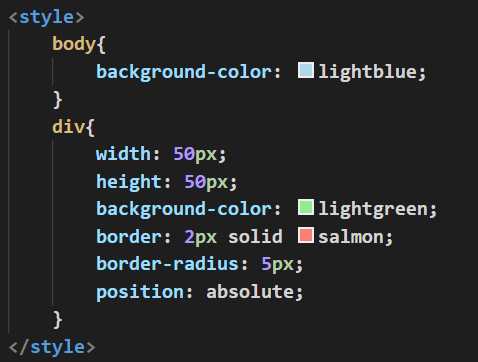Select the solid border style keyword
The height and width of the screenshot is (362, 478).
(255, 236)
